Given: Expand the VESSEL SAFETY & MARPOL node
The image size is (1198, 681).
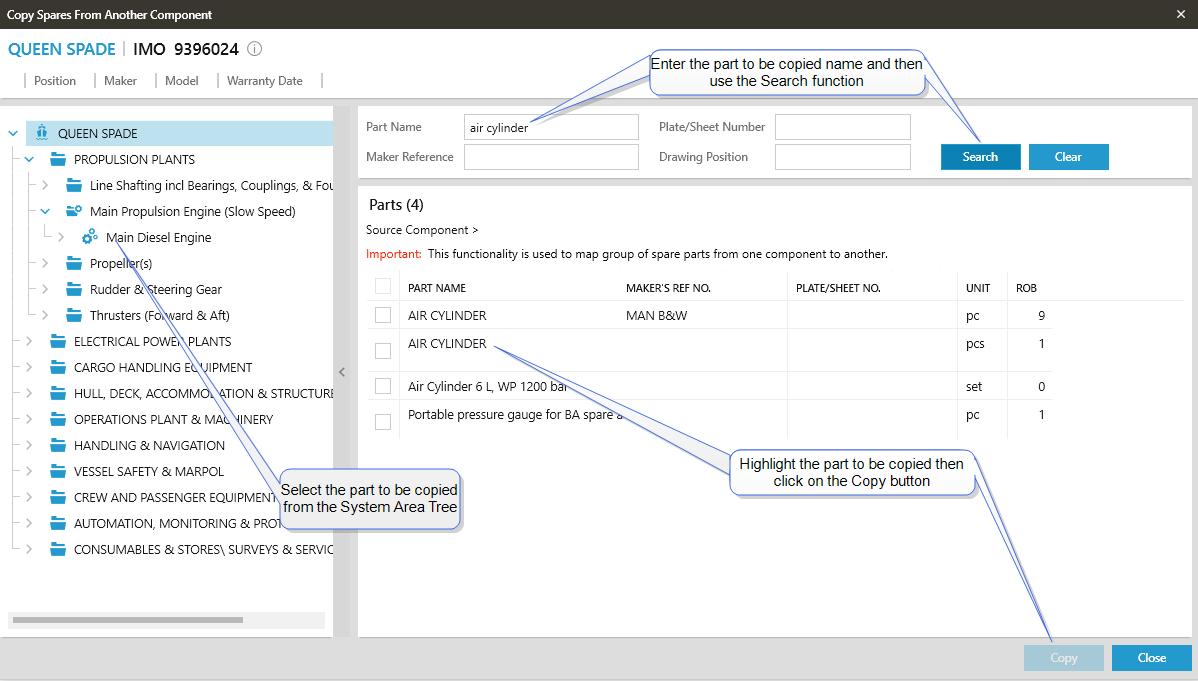Looking at the screenshot, I should coord(29,471).
